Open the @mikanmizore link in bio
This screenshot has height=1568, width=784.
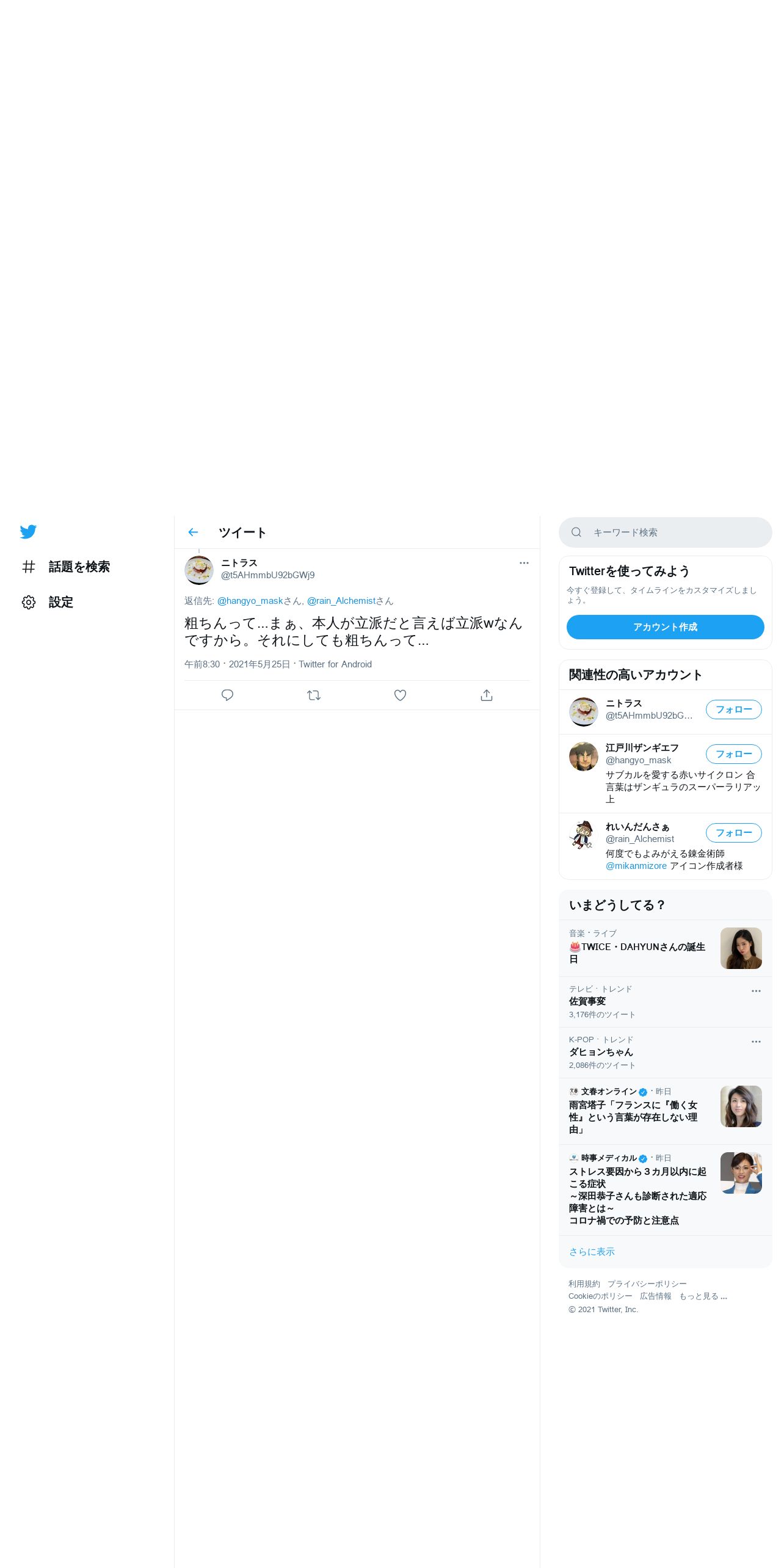[x=636, y=866]
